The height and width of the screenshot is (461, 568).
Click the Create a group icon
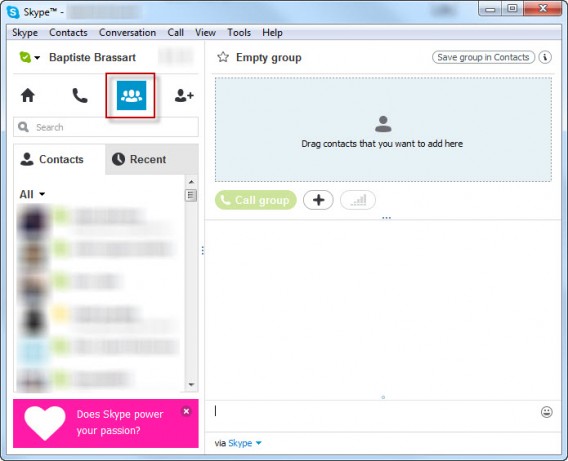tap(131, 95)
